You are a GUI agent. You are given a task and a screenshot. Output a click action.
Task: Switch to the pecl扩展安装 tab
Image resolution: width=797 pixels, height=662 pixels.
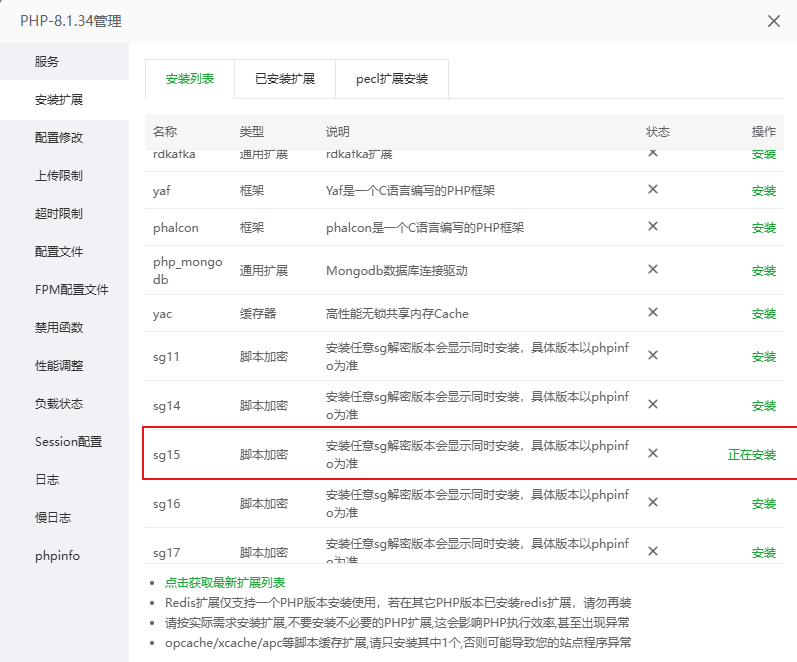pyautogui.click(x=392, y=79)
